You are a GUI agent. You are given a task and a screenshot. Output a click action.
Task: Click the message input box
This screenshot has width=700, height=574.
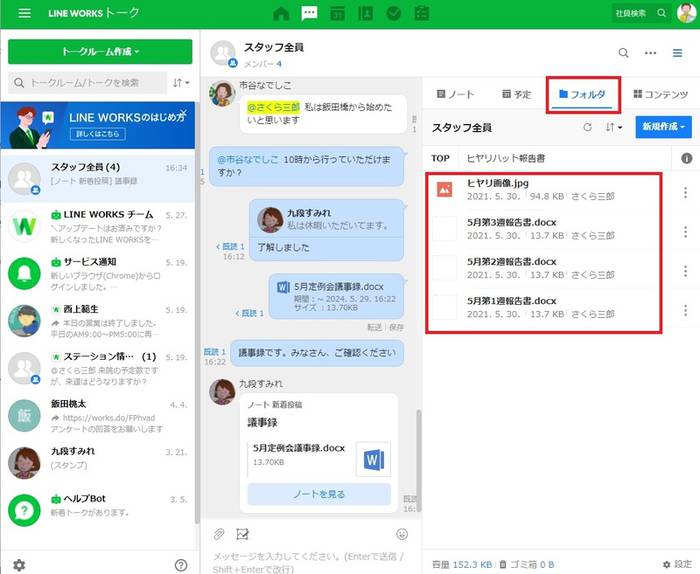click(308, 562)
